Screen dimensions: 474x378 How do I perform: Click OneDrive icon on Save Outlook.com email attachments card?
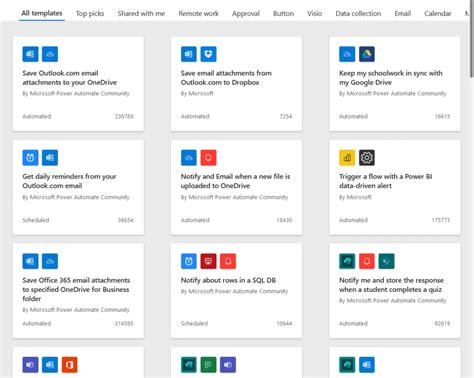(50, 54)
